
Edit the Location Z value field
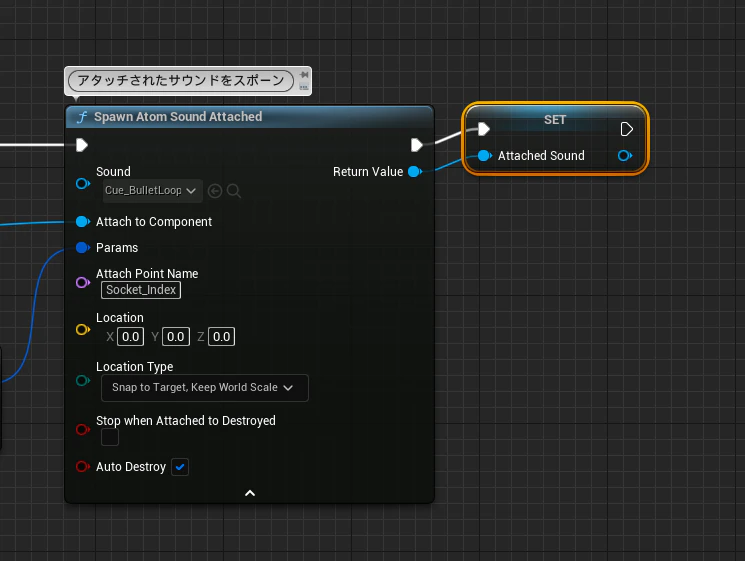(x=221, y=337)
